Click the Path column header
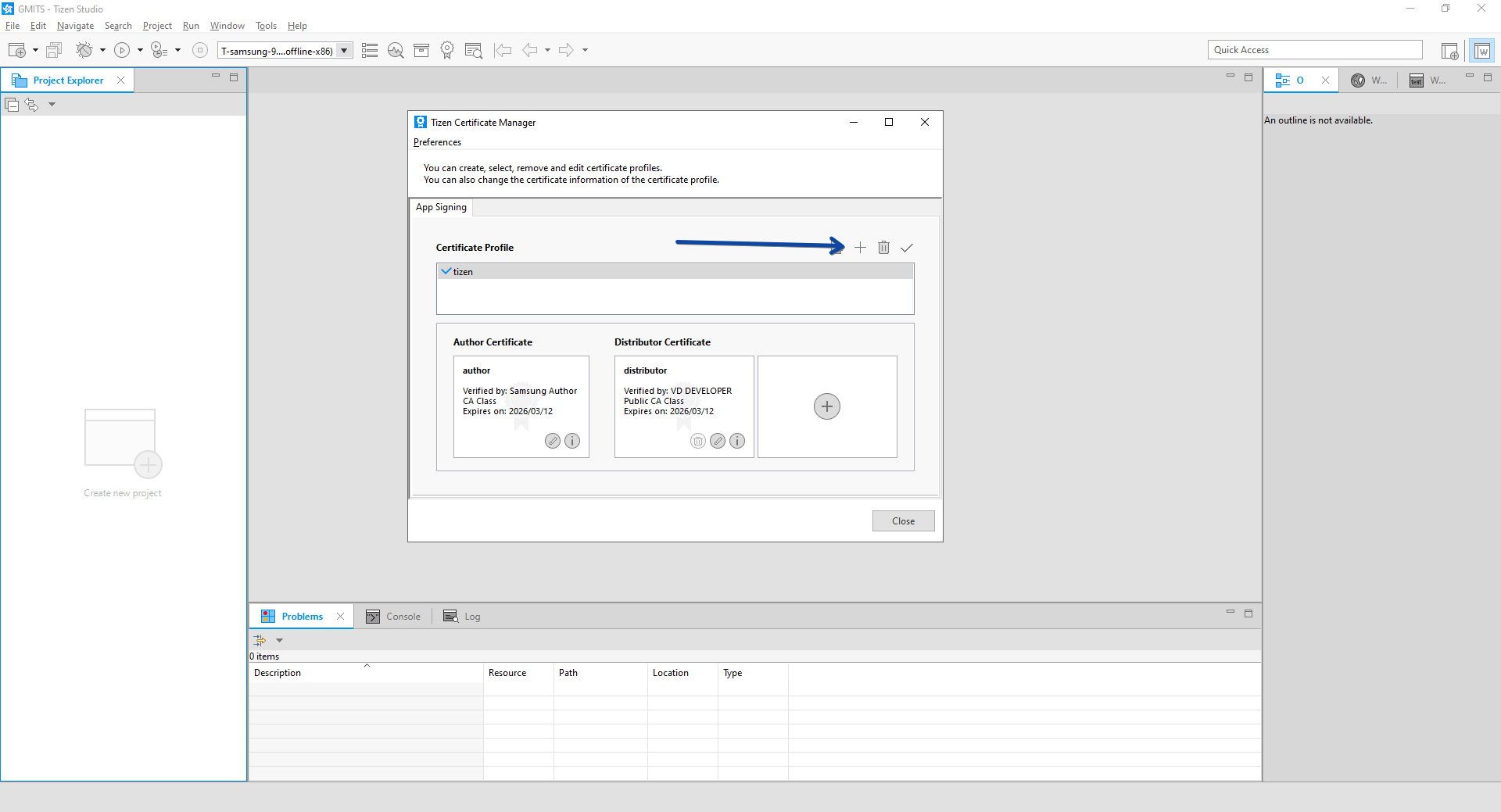 [600, 673]
